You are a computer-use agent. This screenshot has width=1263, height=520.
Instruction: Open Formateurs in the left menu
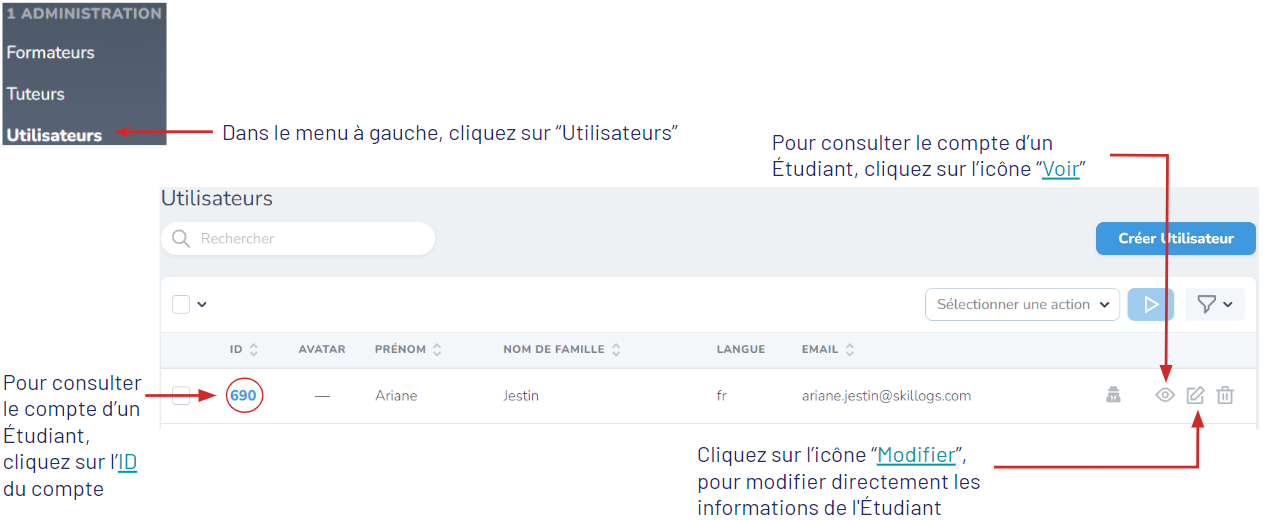(51, 52)
